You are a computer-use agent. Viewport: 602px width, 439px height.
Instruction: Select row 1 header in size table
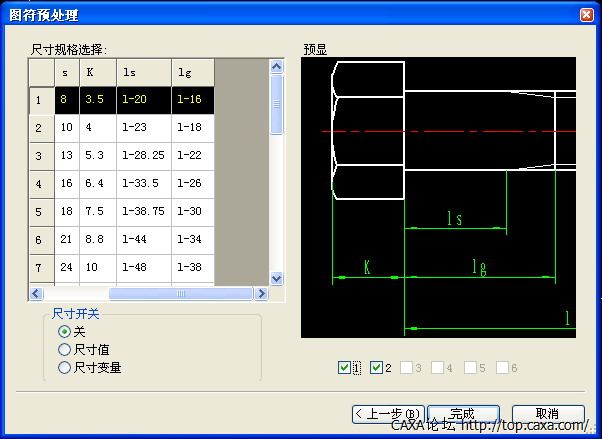pos(40,100)
